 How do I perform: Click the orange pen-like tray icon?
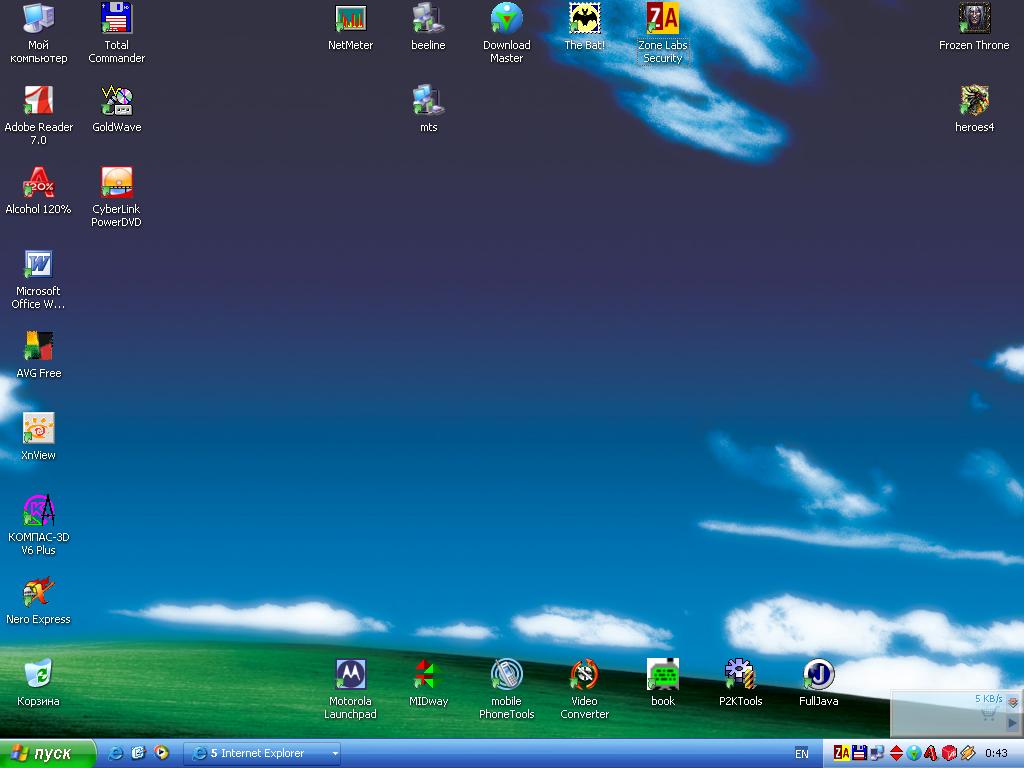tap(968, 753)
